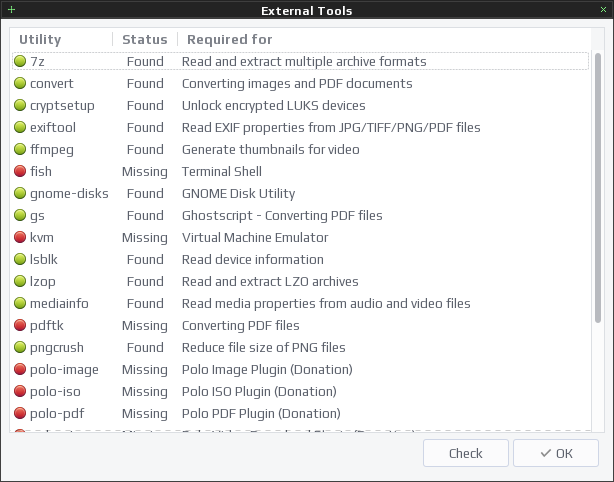Click the Found status of ffmpeg

[145, 149]
